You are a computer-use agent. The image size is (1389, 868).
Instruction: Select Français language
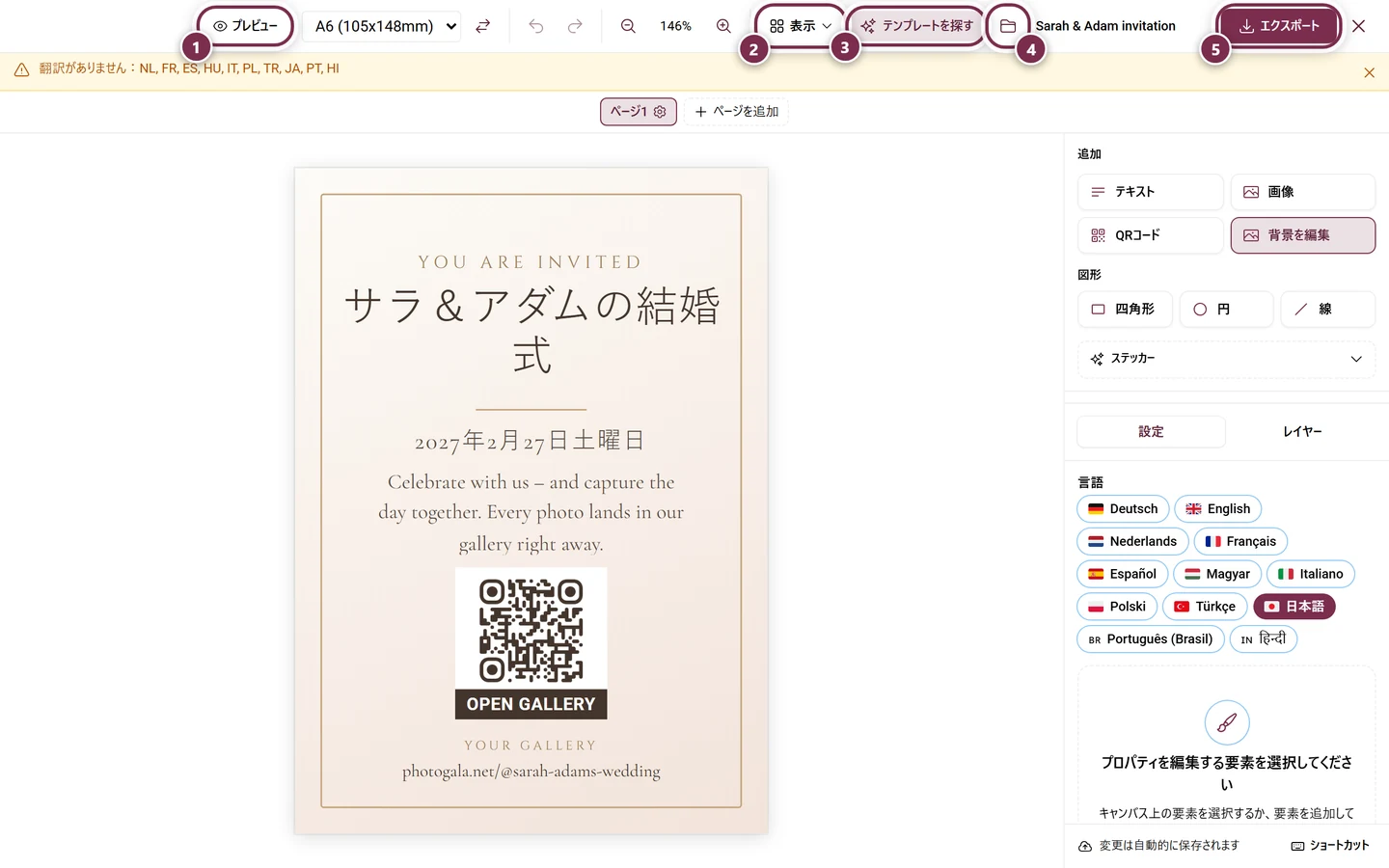[x=1240, y=542]
